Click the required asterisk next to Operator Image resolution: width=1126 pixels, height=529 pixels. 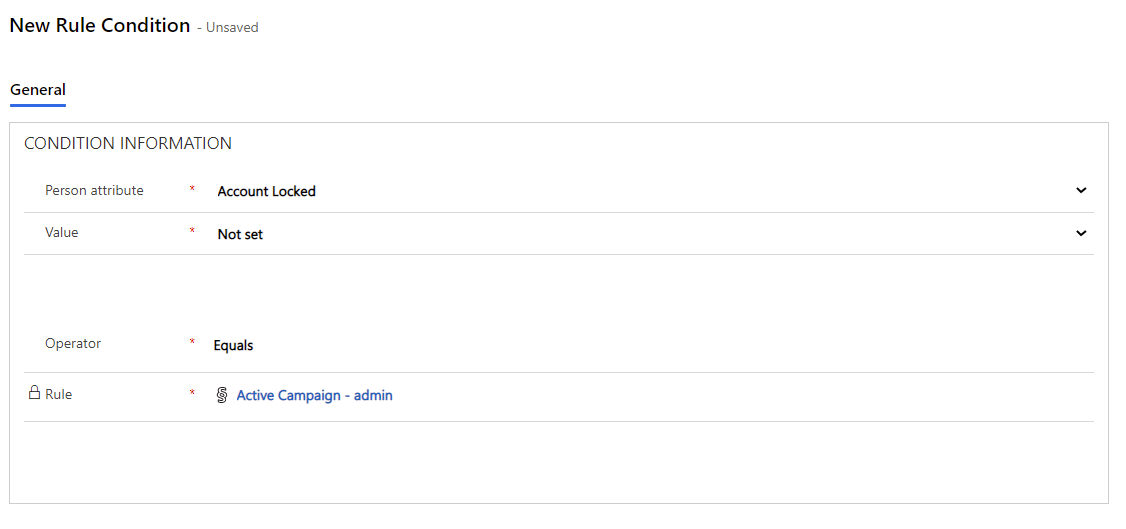(192, 343)
